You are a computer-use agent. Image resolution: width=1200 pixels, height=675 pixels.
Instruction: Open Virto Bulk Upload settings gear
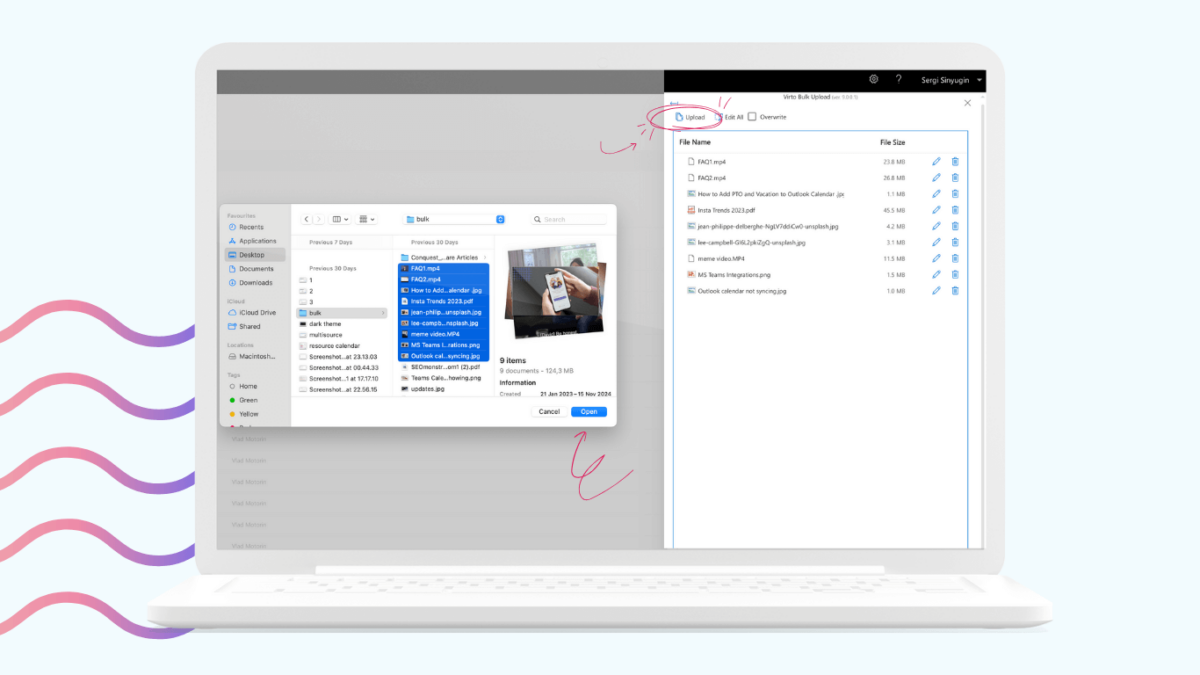coord(873,80)
